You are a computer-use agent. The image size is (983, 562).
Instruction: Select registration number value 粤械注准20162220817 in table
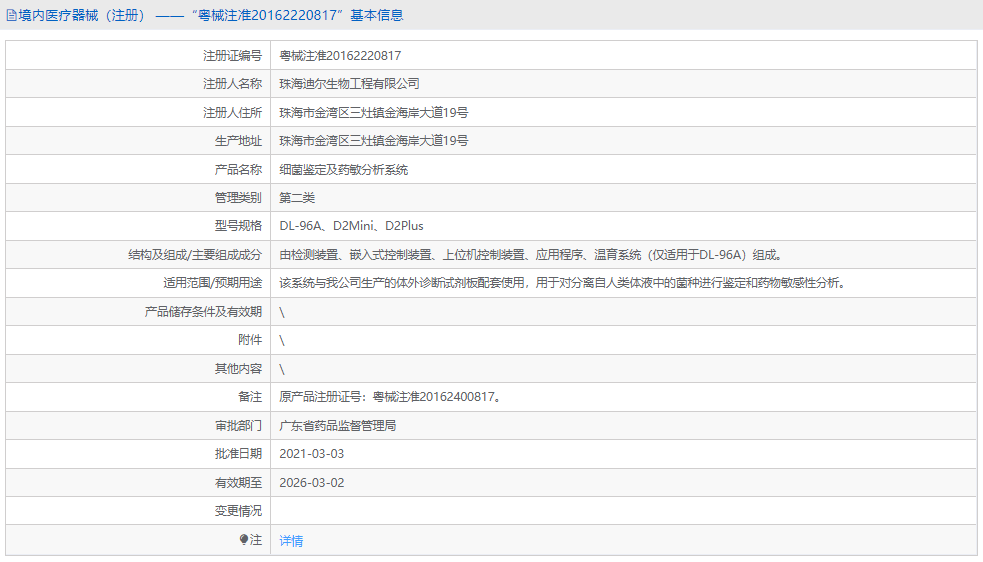tap(340, 56)
